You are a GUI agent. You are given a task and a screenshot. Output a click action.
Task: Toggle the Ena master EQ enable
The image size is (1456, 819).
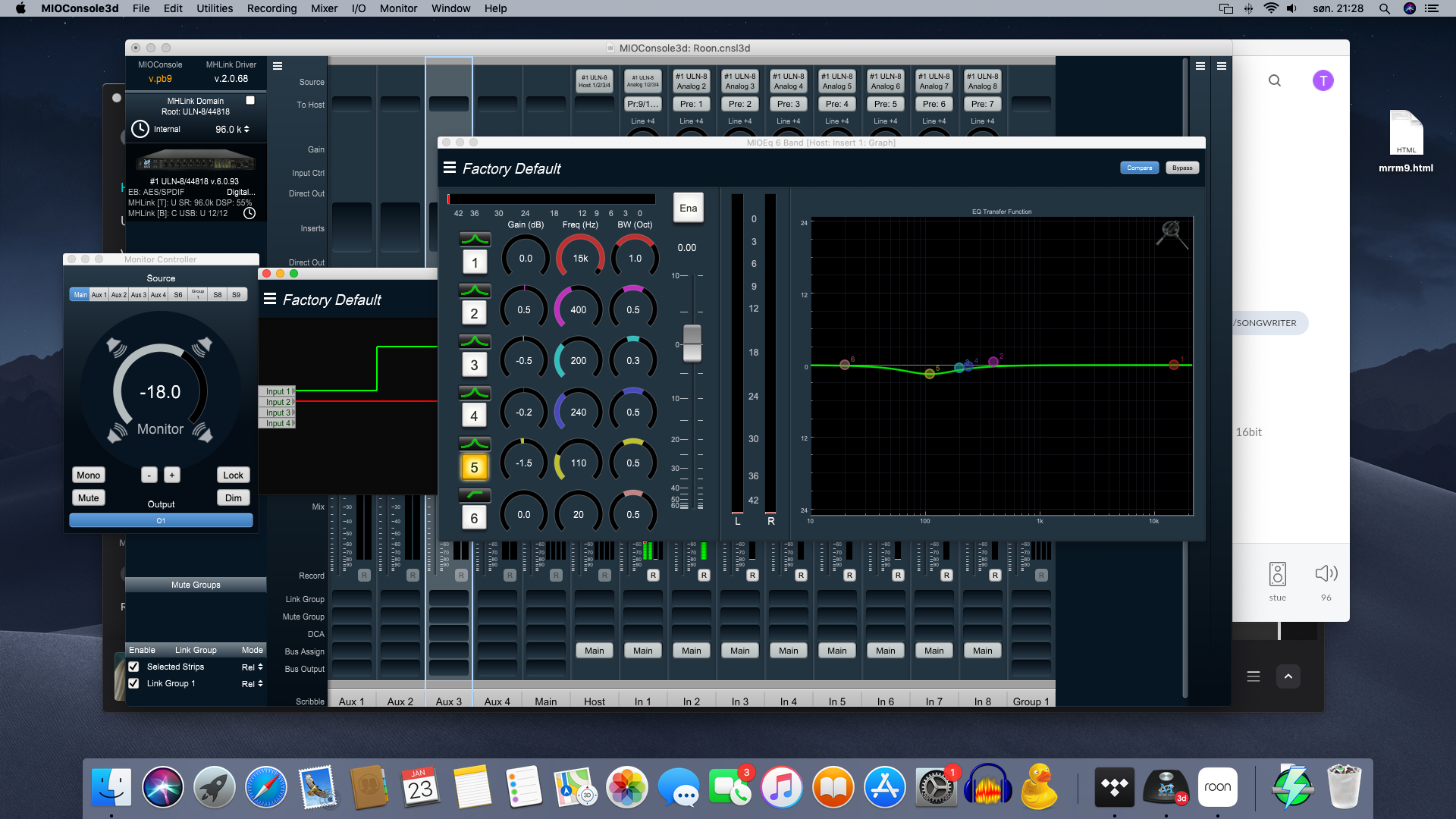(689, 208)
